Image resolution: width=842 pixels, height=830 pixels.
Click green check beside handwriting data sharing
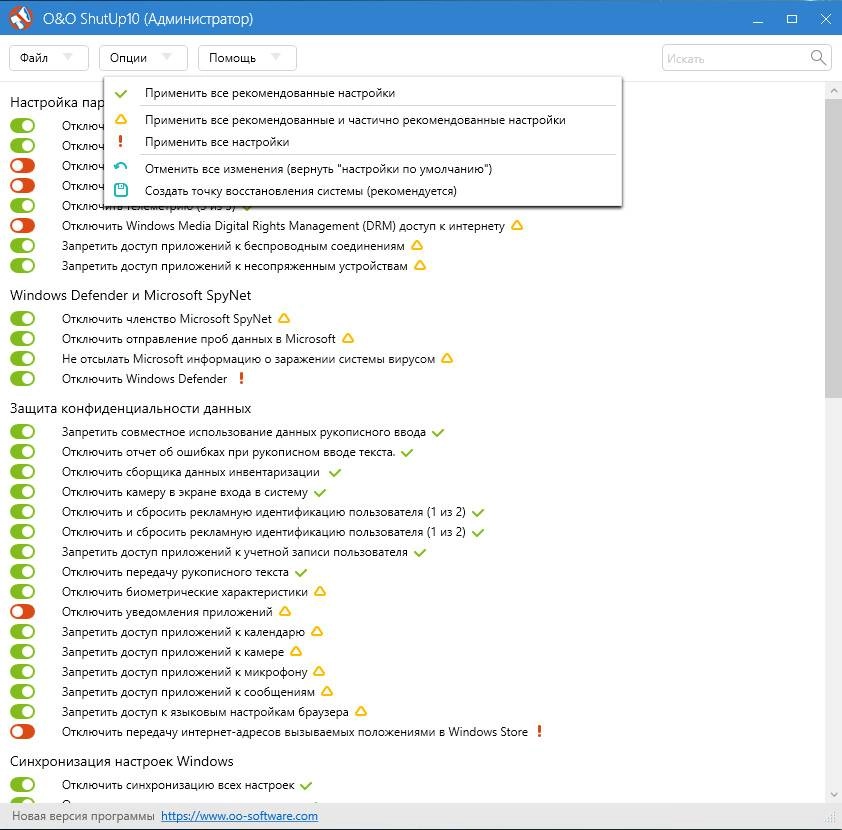[x=438, y=433]
